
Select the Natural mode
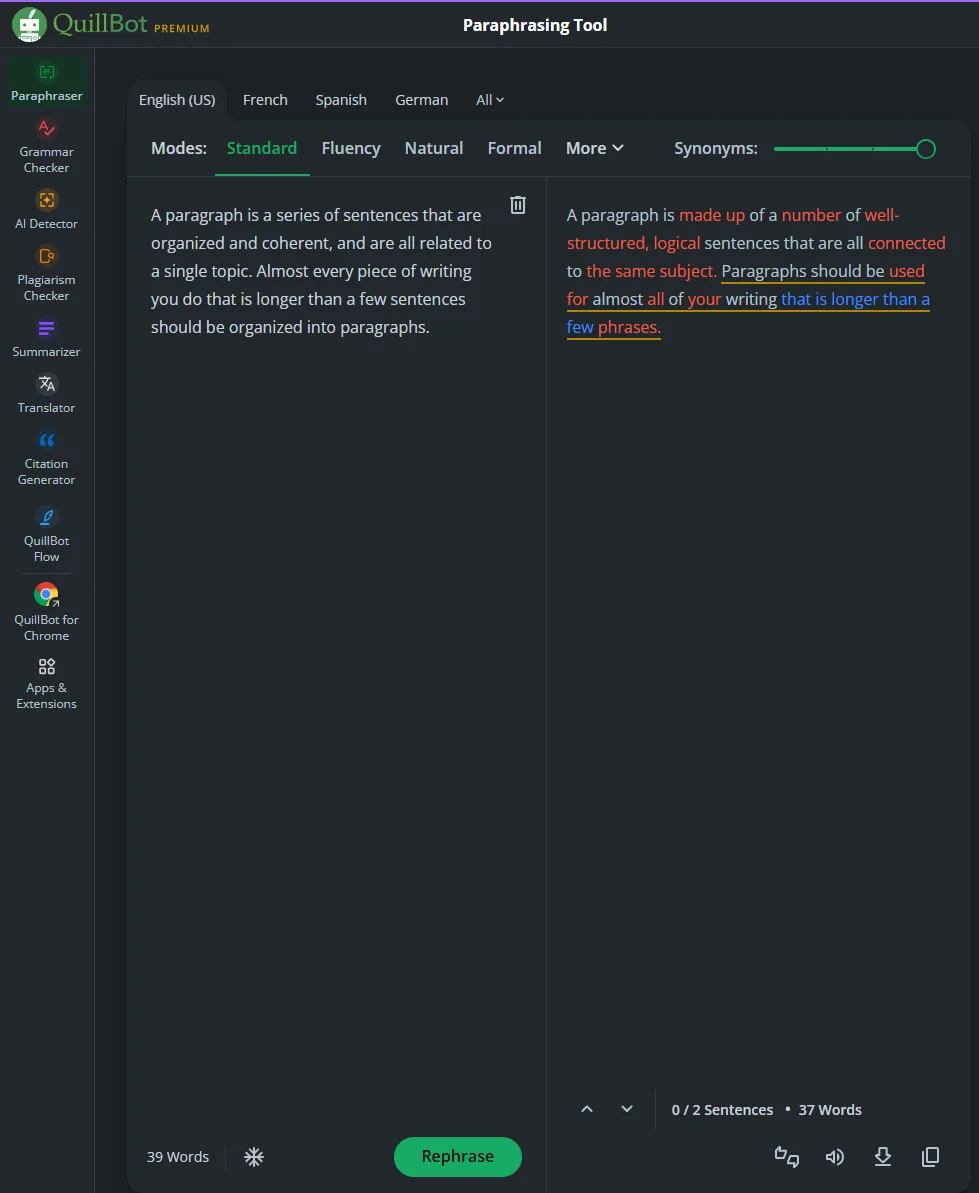[x=434, y=148]
